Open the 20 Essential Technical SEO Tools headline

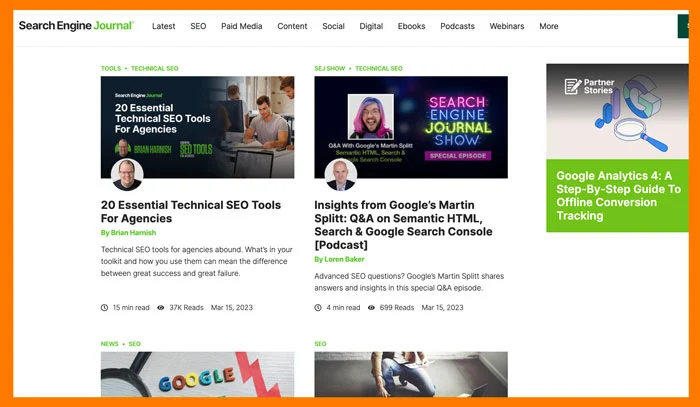191,212
